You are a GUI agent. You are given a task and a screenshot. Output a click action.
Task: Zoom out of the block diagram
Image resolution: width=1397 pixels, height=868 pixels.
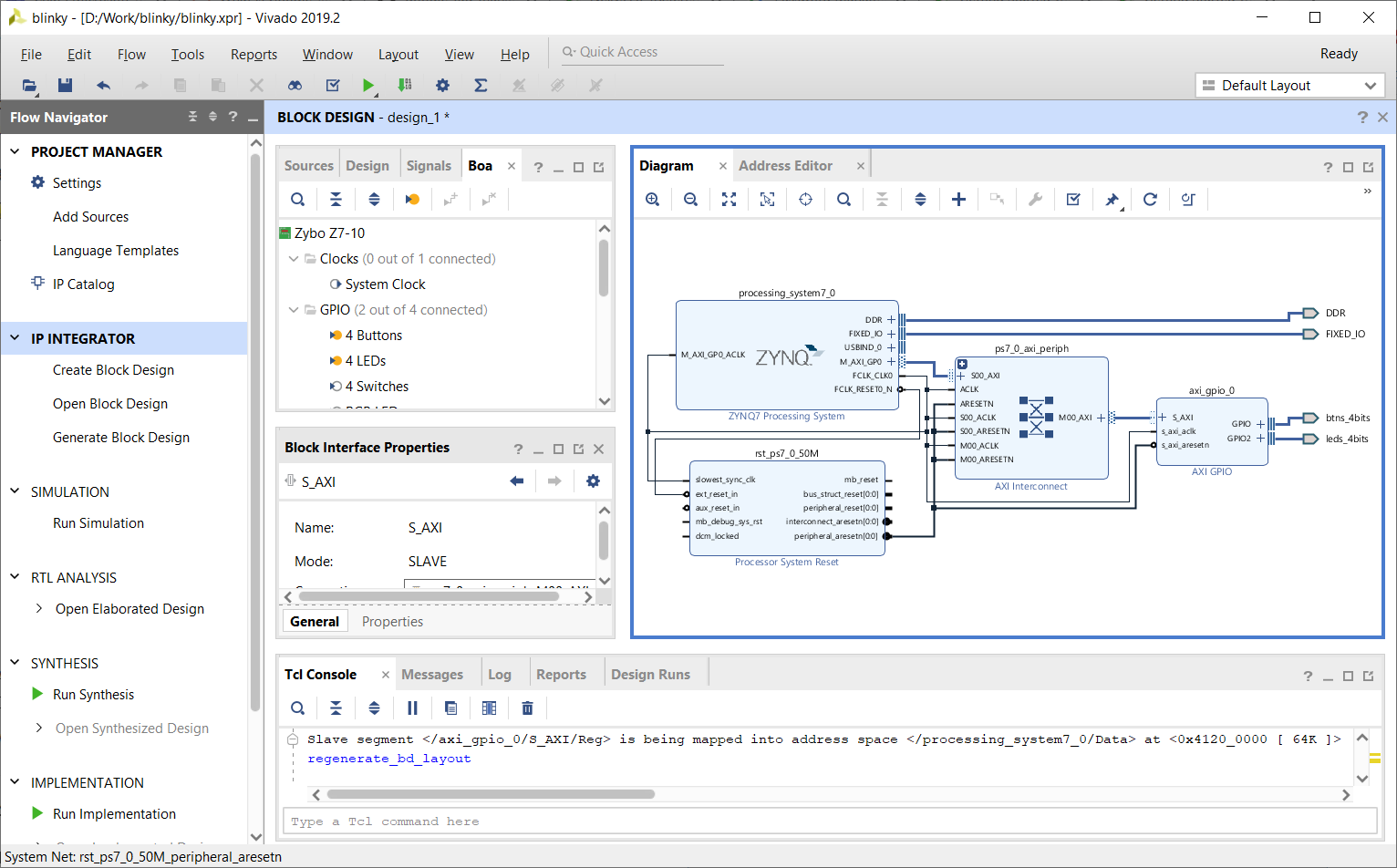pos(691,199)
